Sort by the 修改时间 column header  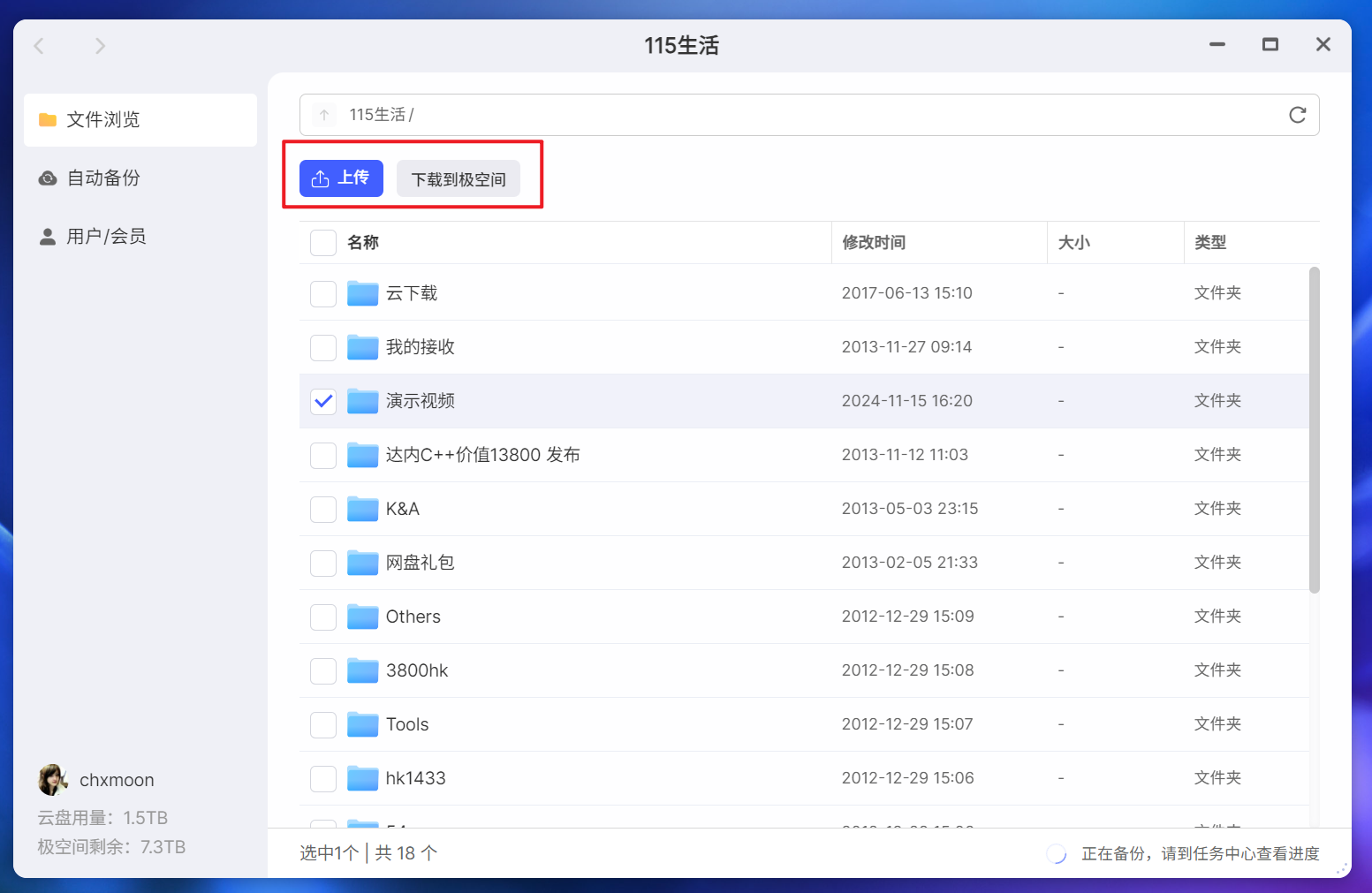874,242
